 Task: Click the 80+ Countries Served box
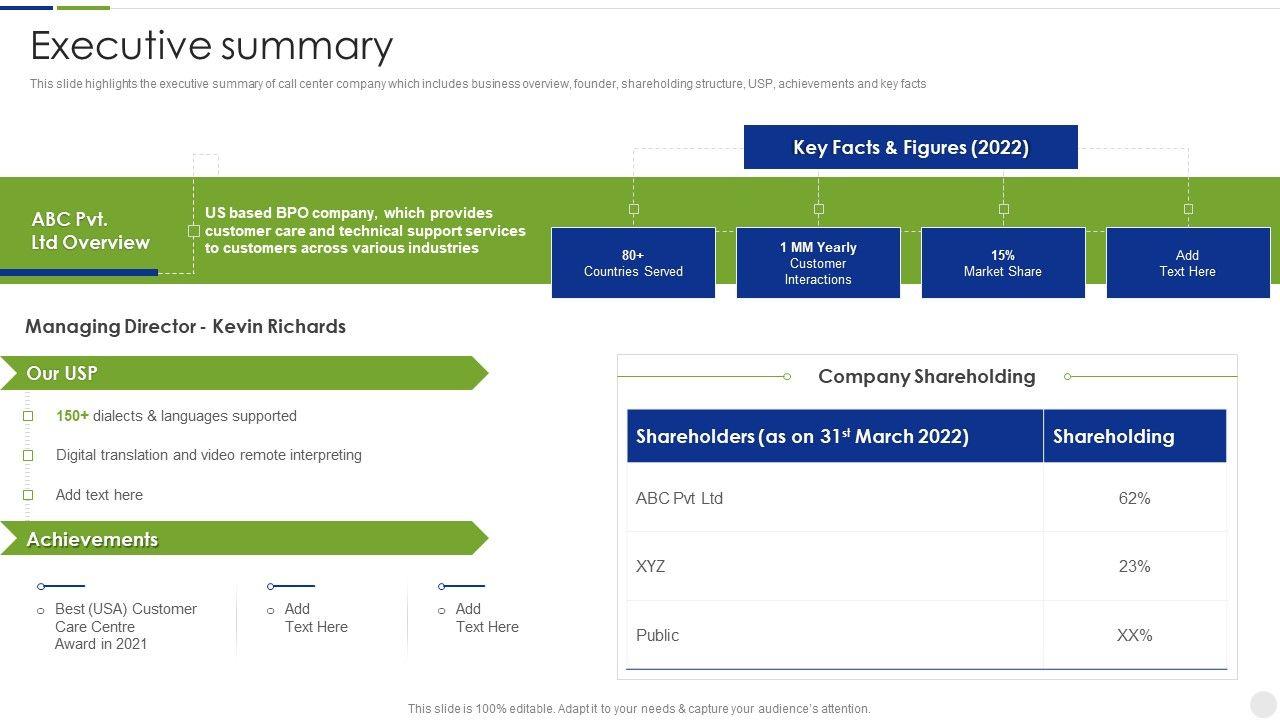633,263
